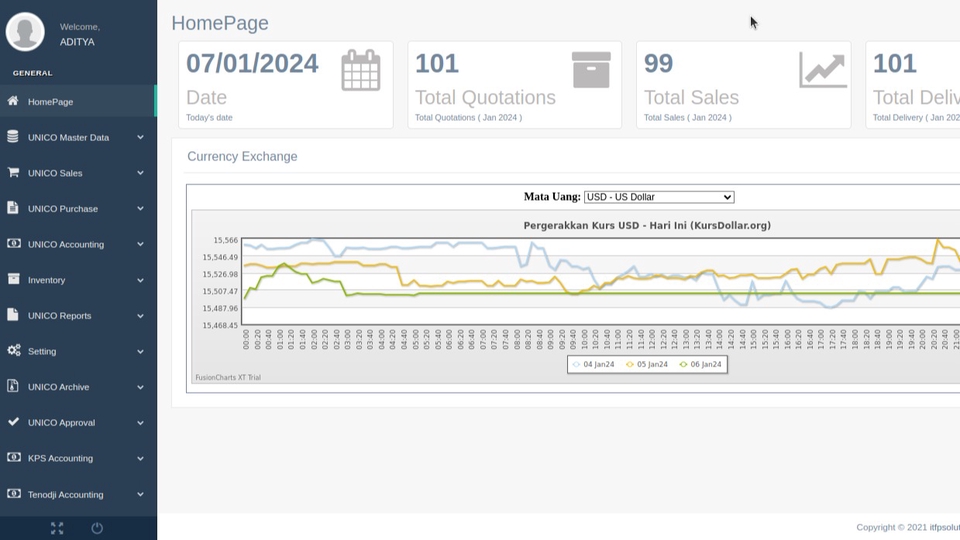Click the UNICO Archive file icon
Viewport: 960px width, 540px height.
tap(13, 386)
